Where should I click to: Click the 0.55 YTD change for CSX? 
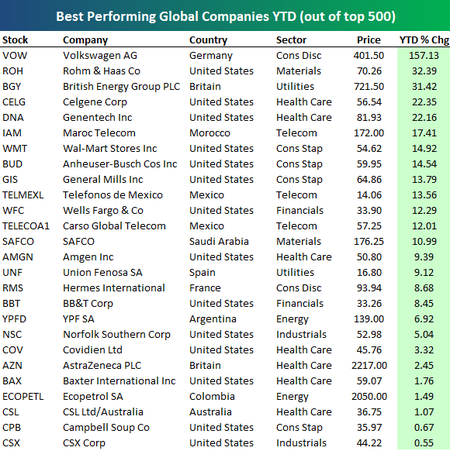pyautogui.click(x=424, y=443)
